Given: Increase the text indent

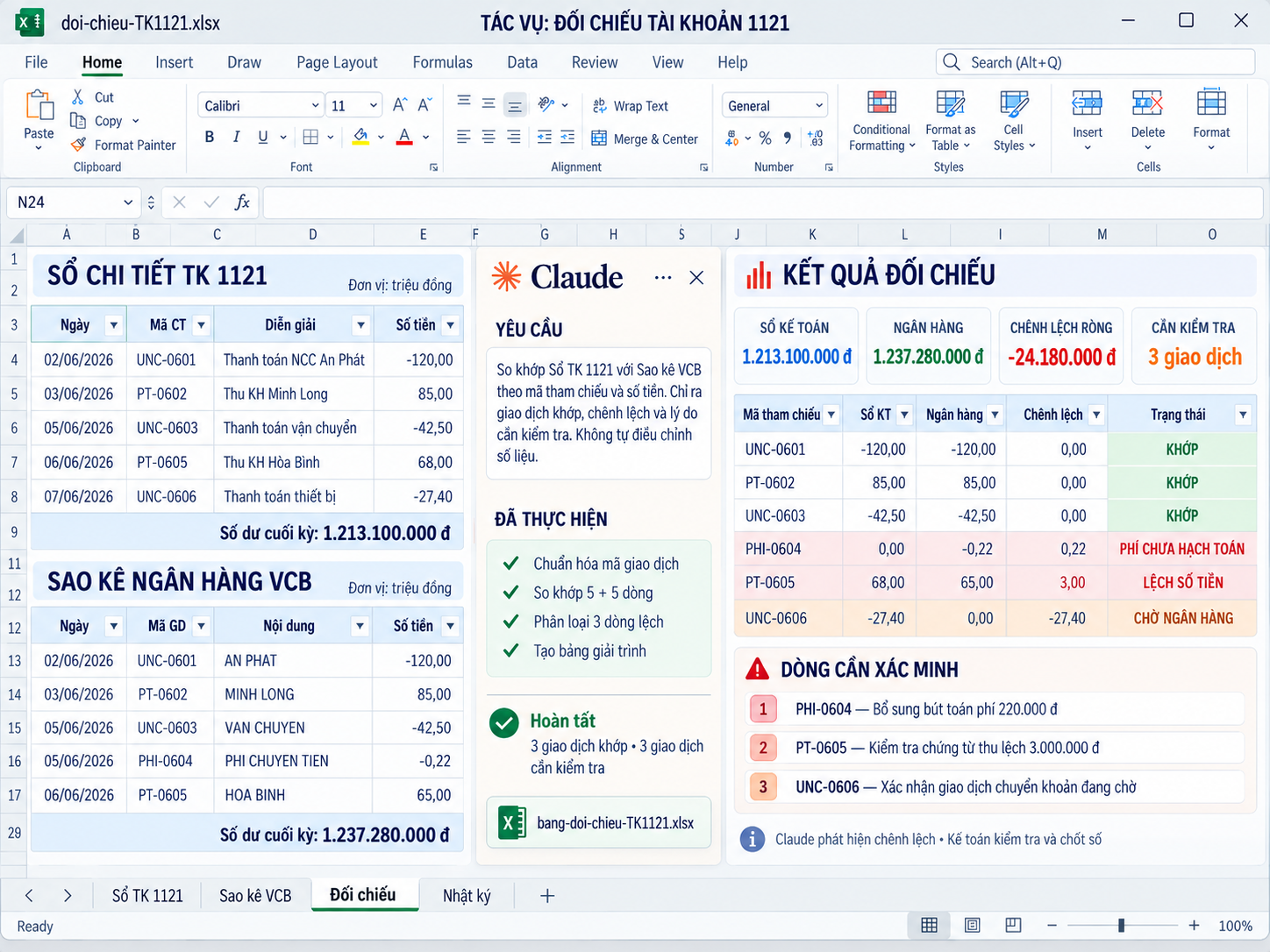Looking at the screenshot, I should (567, 137).
